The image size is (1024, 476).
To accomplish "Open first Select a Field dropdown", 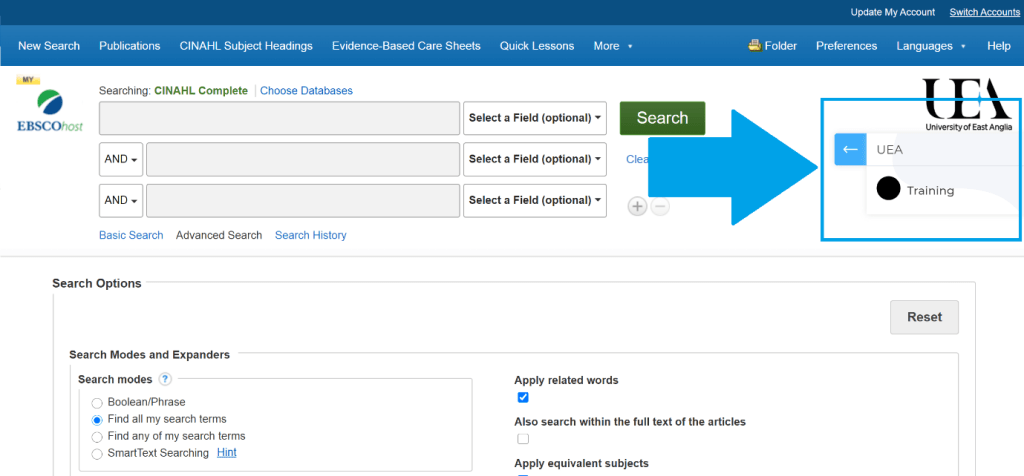I will tap(535, 118).
